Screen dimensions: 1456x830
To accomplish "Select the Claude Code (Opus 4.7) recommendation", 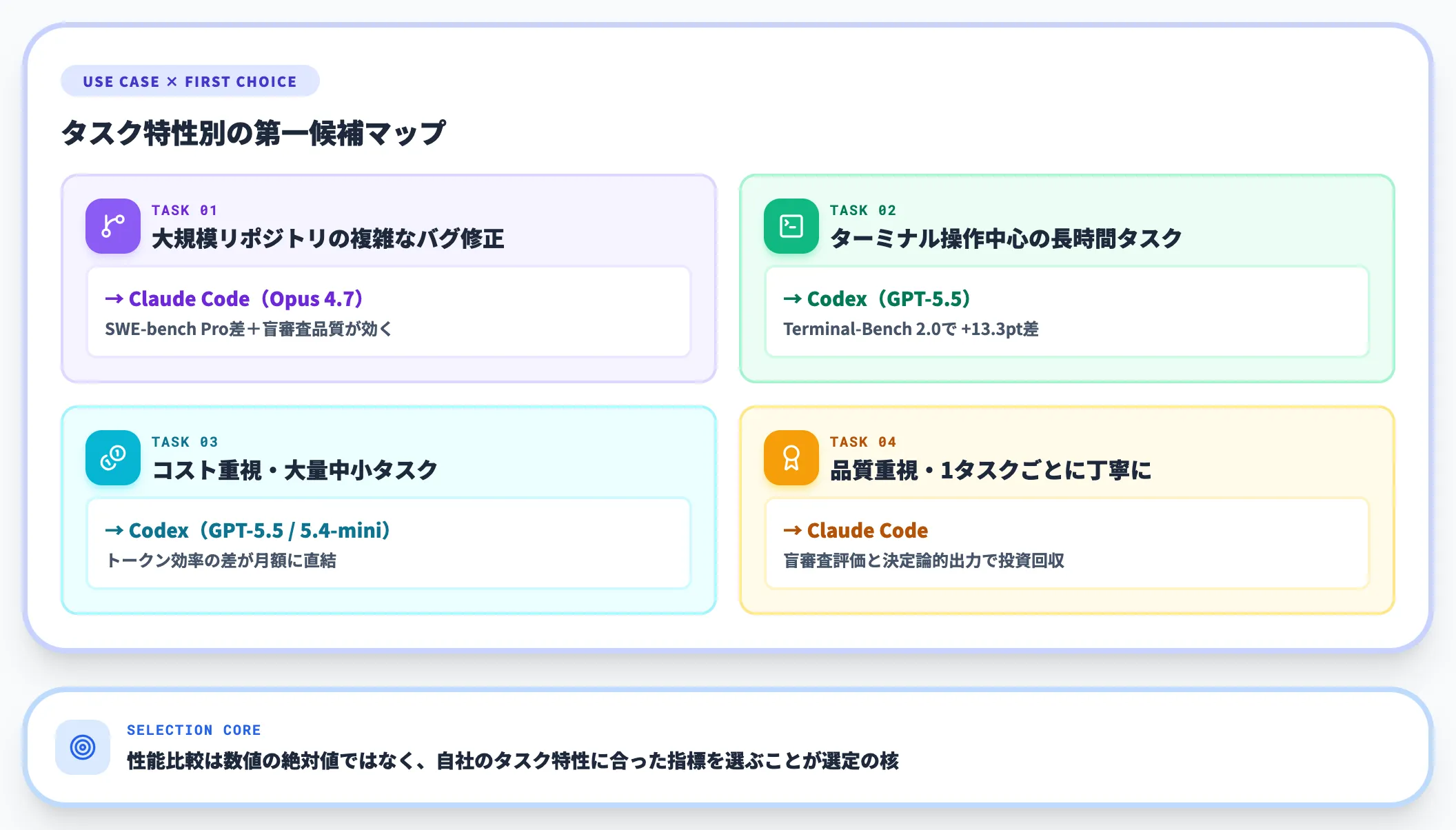I will click(x=234, y=298).
